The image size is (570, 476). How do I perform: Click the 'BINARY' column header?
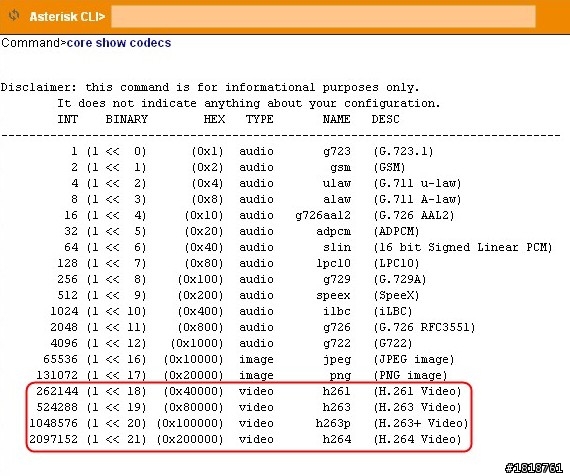(x=127, y=119)
